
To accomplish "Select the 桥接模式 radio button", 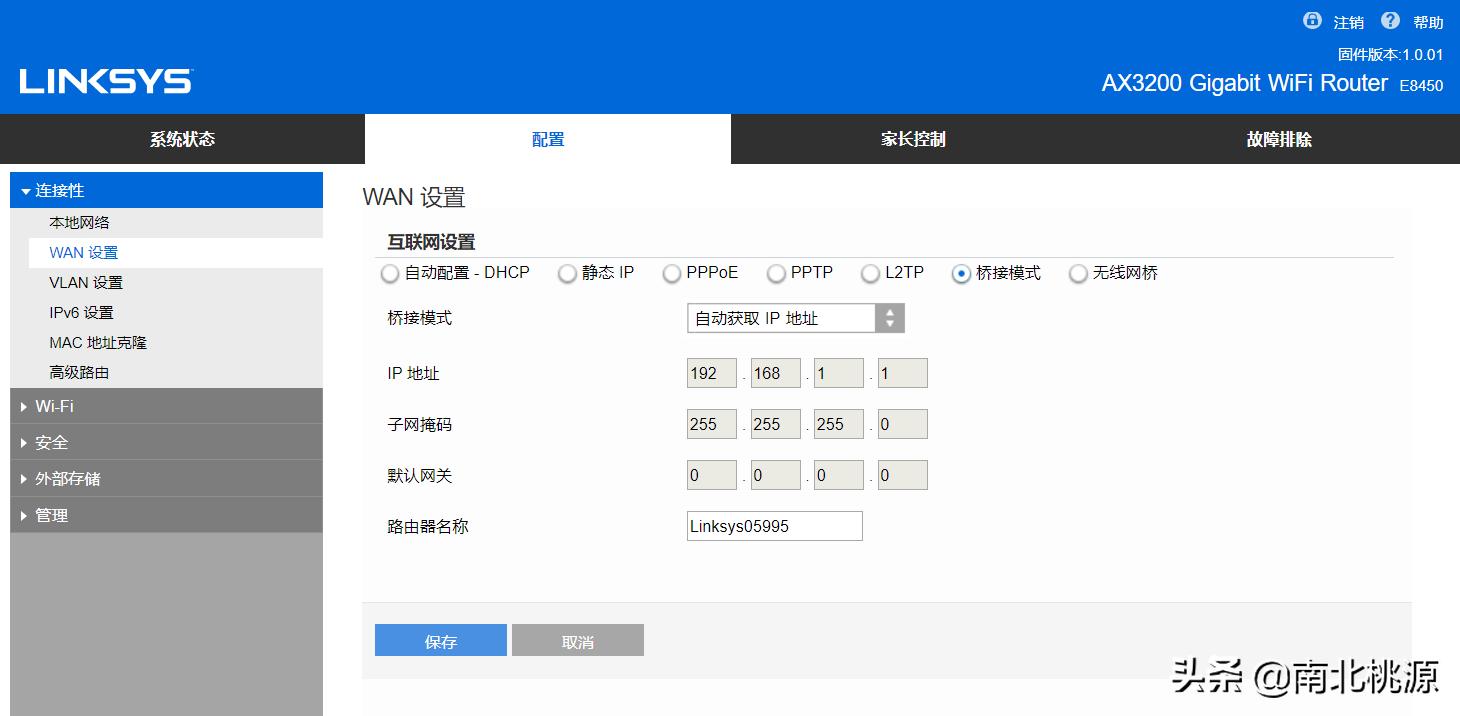I will click(959, 272).
